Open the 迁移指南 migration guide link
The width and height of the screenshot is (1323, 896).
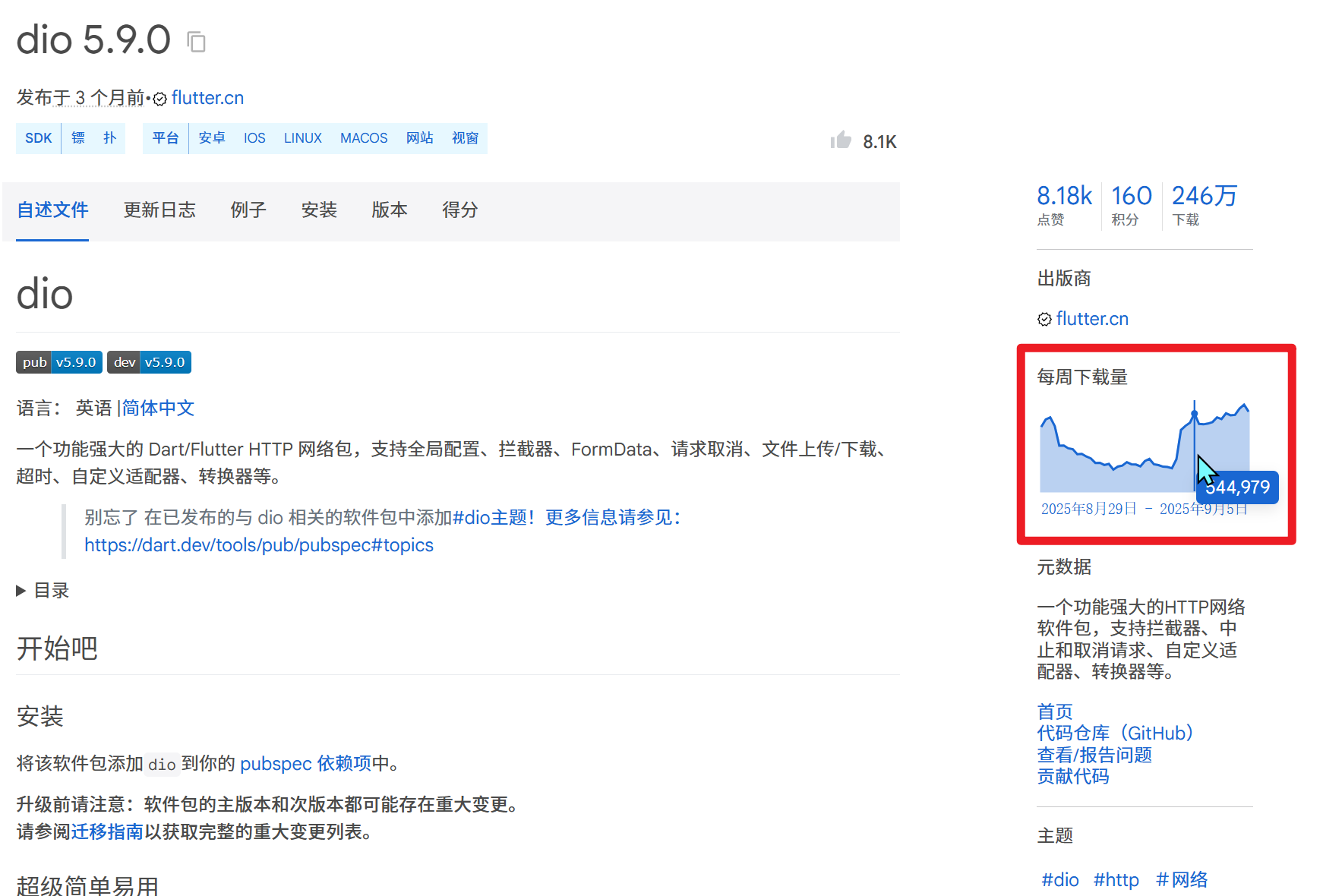tap(107, 831)
